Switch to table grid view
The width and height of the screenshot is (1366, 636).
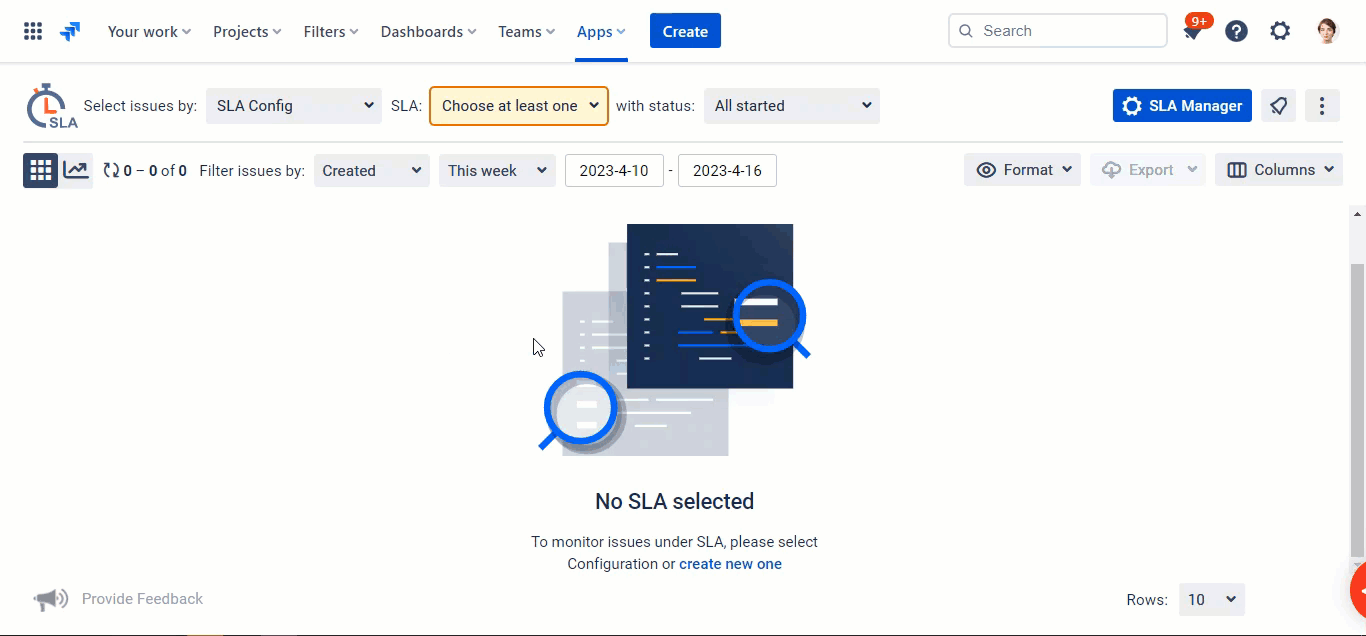(x=41, y=170)
